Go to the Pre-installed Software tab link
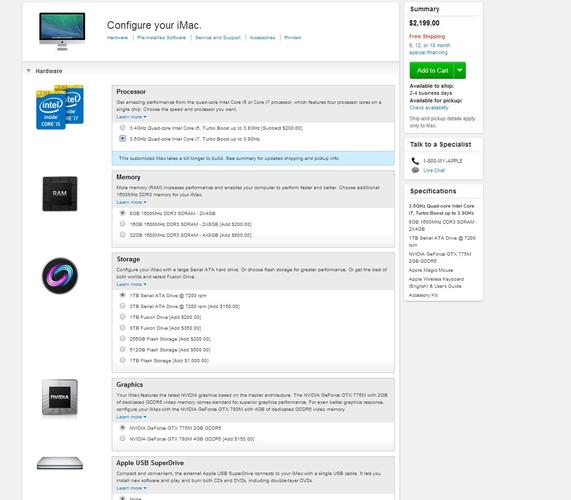 pos(161,38)
